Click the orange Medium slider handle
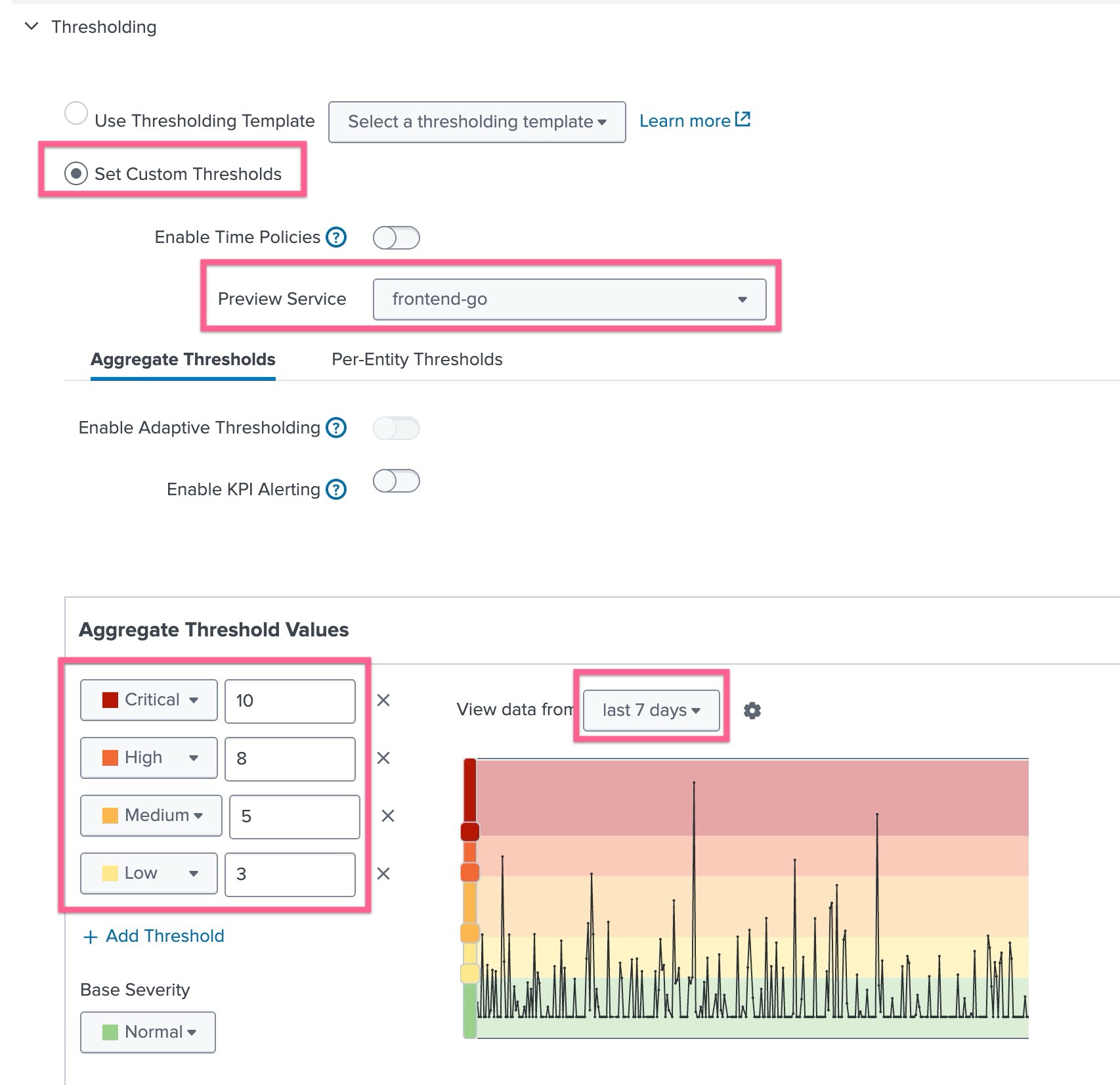Screen dimensions: 1120x1085 [470, 933]
